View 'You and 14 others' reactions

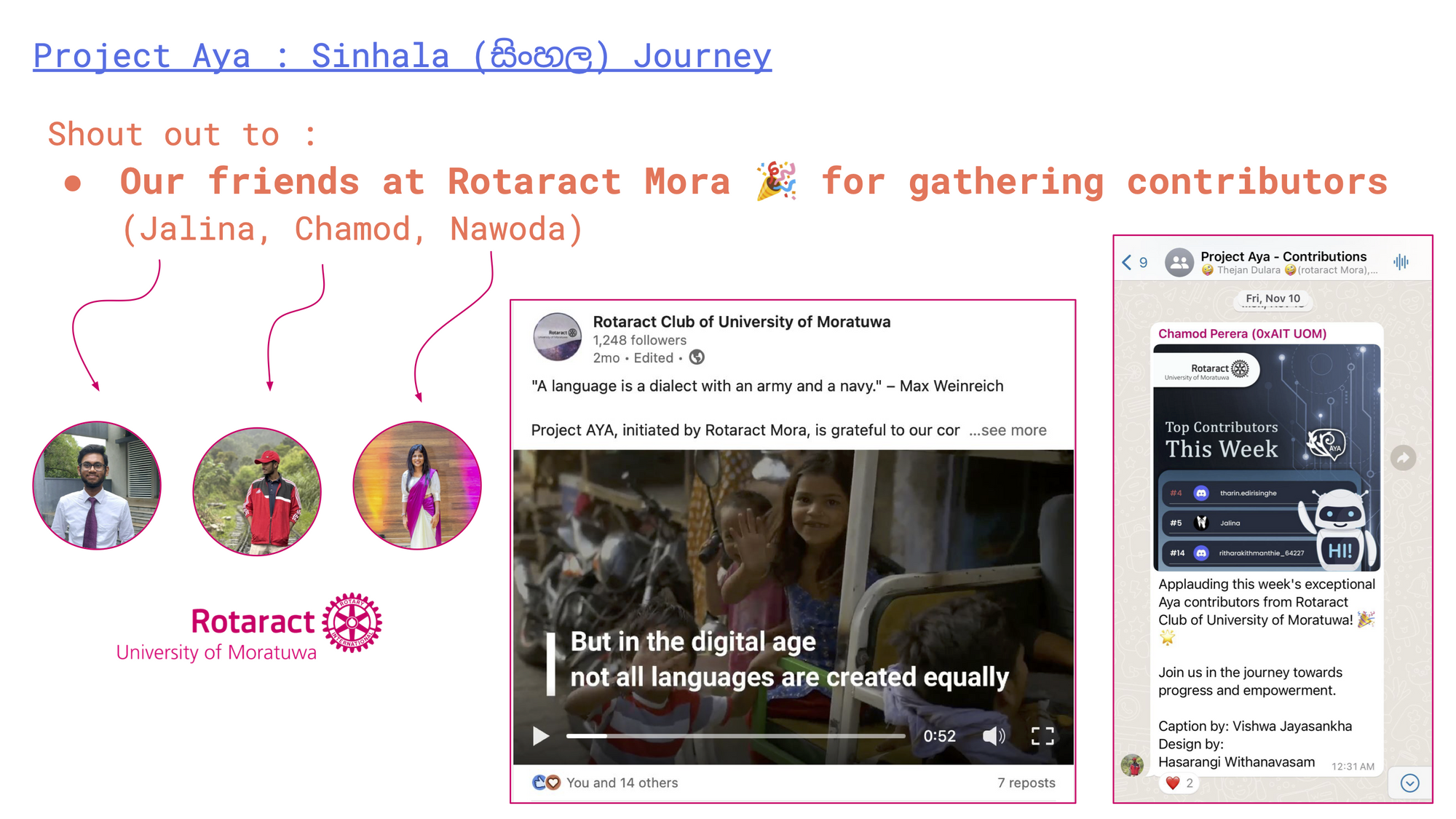[x=622, y=783]
